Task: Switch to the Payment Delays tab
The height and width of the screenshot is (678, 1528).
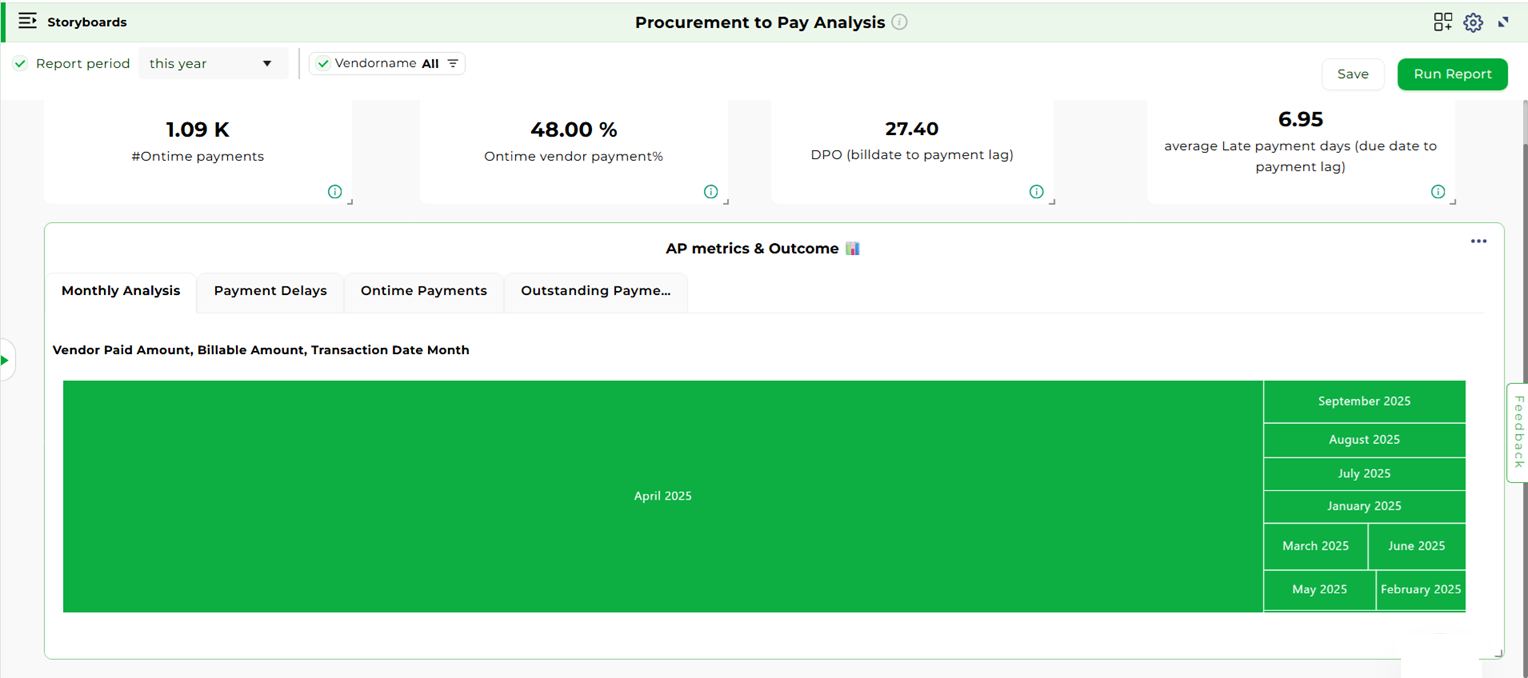Action: pos(270,291)
